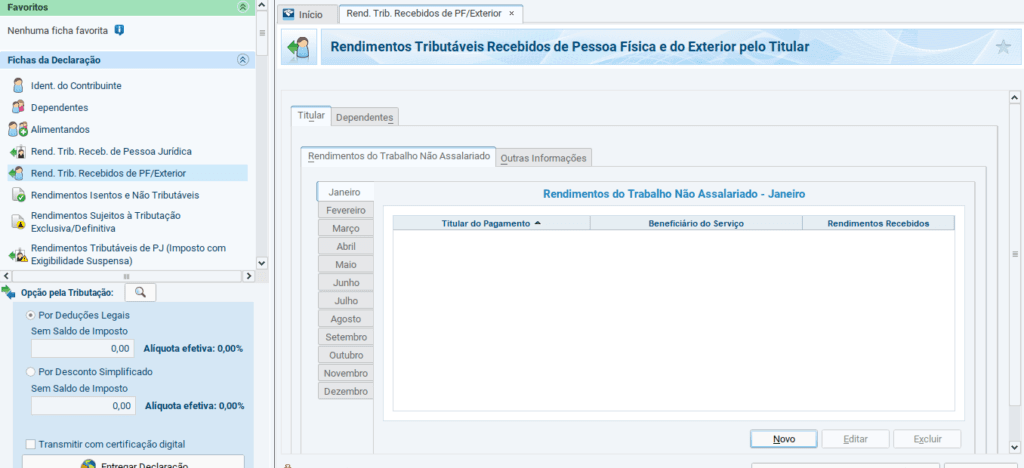Click the Dependentes icon in sidebar
This screenshot has width=1024, height=468.
[x=17, y=107]
